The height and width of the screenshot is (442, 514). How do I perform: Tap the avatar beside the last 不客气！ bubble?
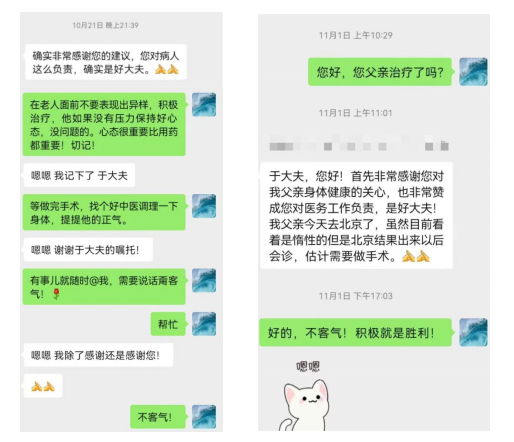[x=204, y=417]
